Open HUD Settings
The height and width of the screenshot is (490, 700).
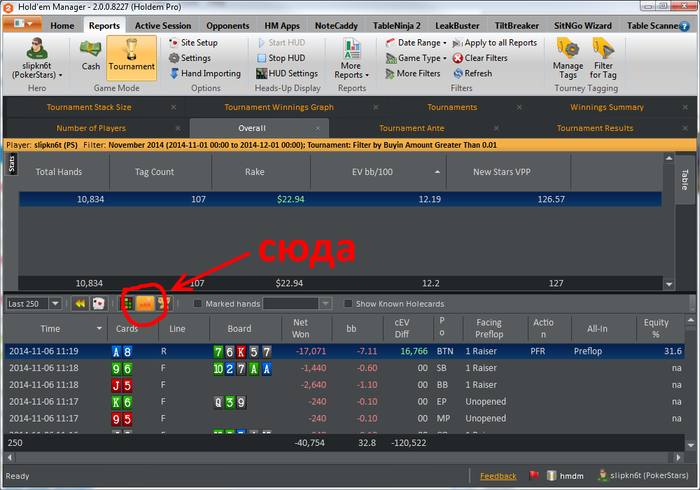click(287, 73)
